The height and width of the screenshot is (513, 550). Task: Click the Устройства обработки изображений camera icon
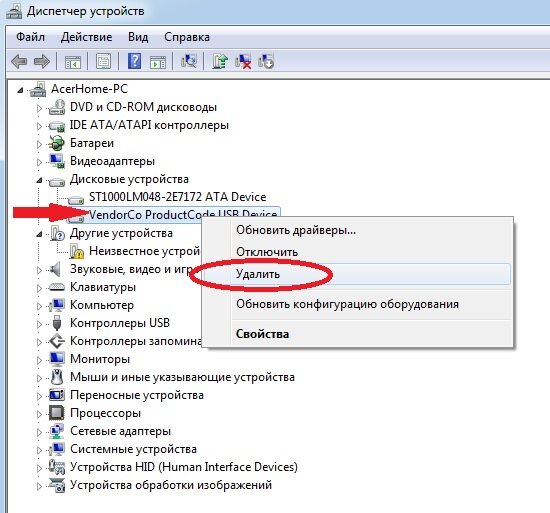[x=57, y=485]
